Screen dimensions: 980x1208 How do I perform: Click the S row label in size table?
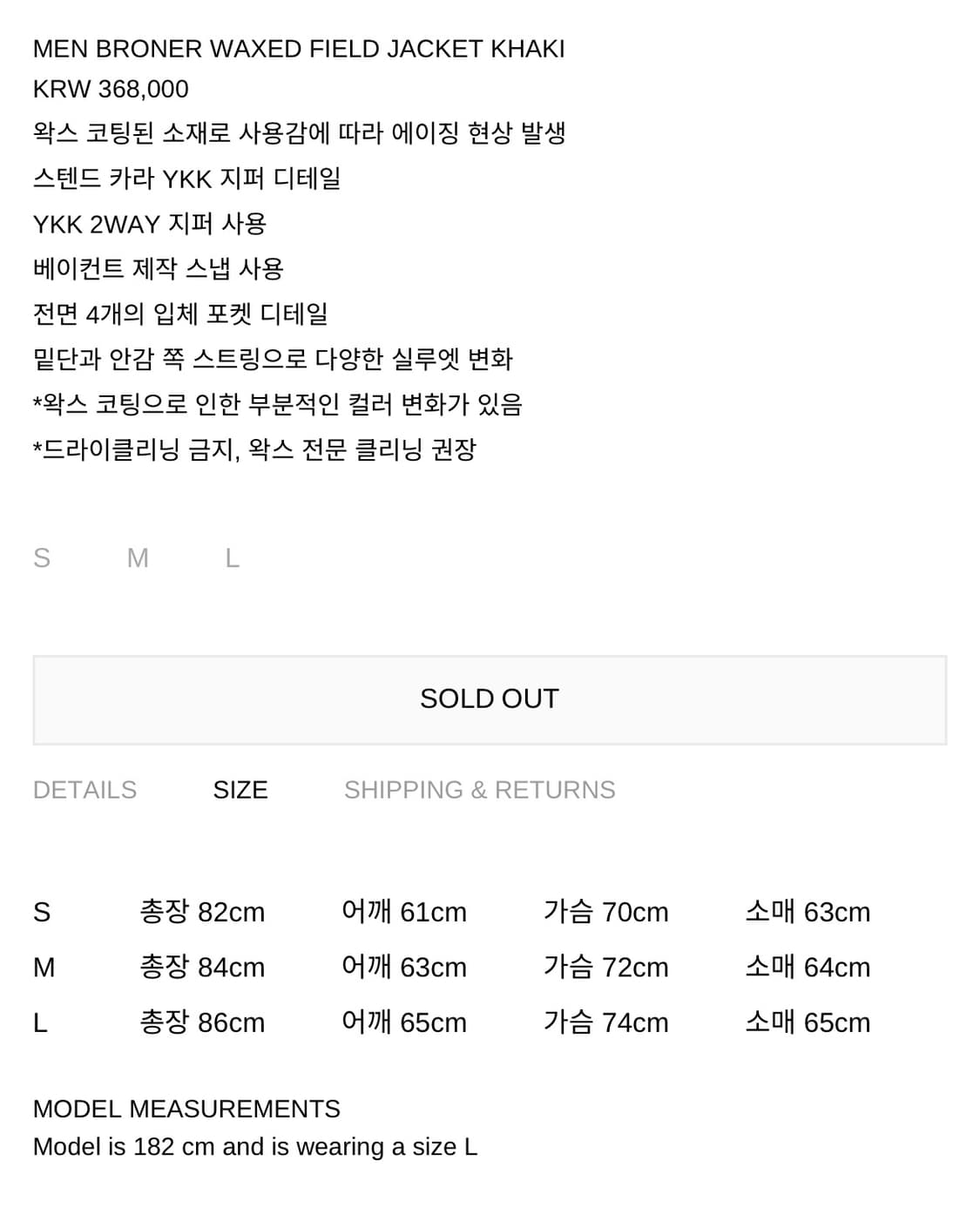(x=42, y=912)
